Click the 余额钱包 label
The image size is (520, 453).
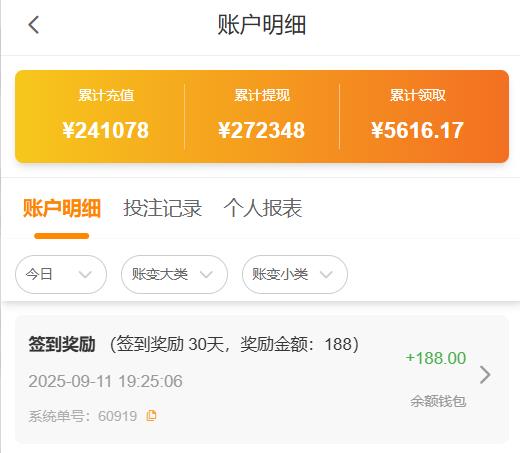tap(438, 401)
